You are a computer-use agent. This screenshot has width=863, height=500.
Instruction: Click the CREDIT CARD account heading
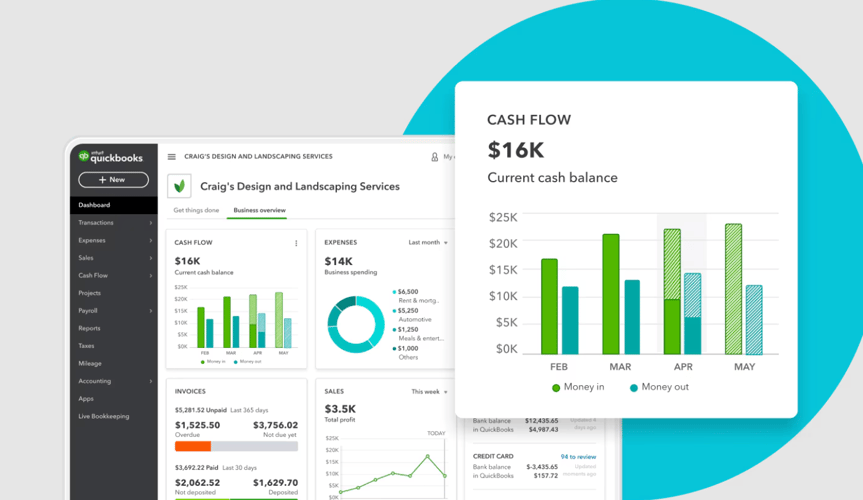(x=493, y=456)
